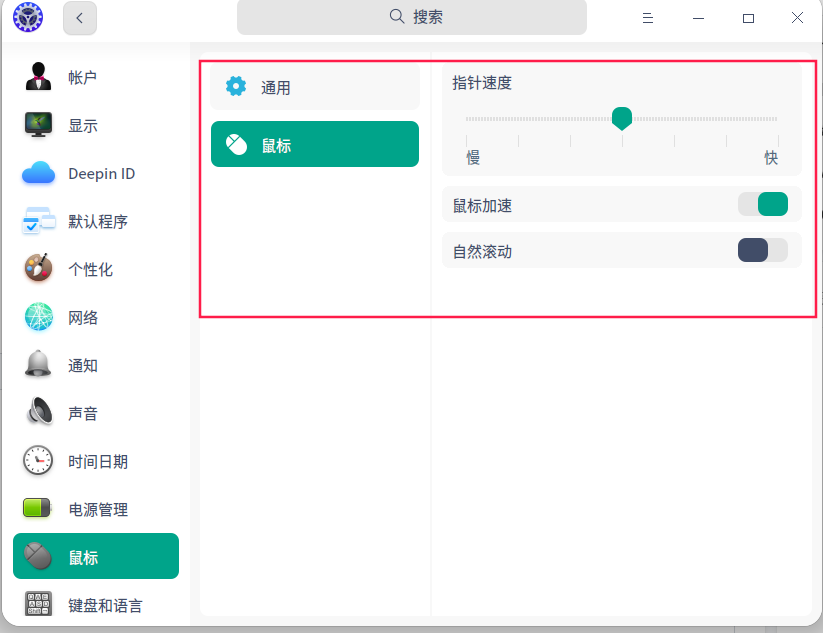Open the 声音 sound entry
The width and height of the screenshot is (823, 633).
pyautogui.click(x=96, y=413)
